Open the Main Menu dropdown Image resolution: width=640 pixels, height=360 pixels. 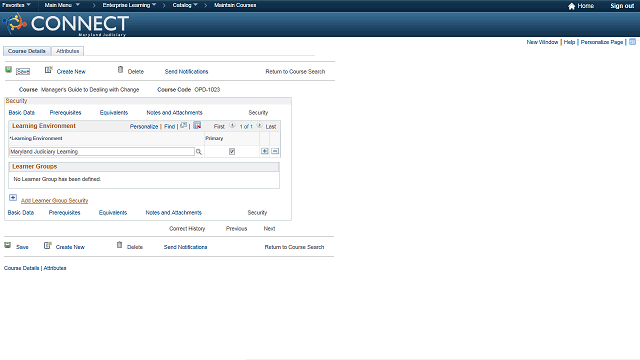[x=62, y=5]
